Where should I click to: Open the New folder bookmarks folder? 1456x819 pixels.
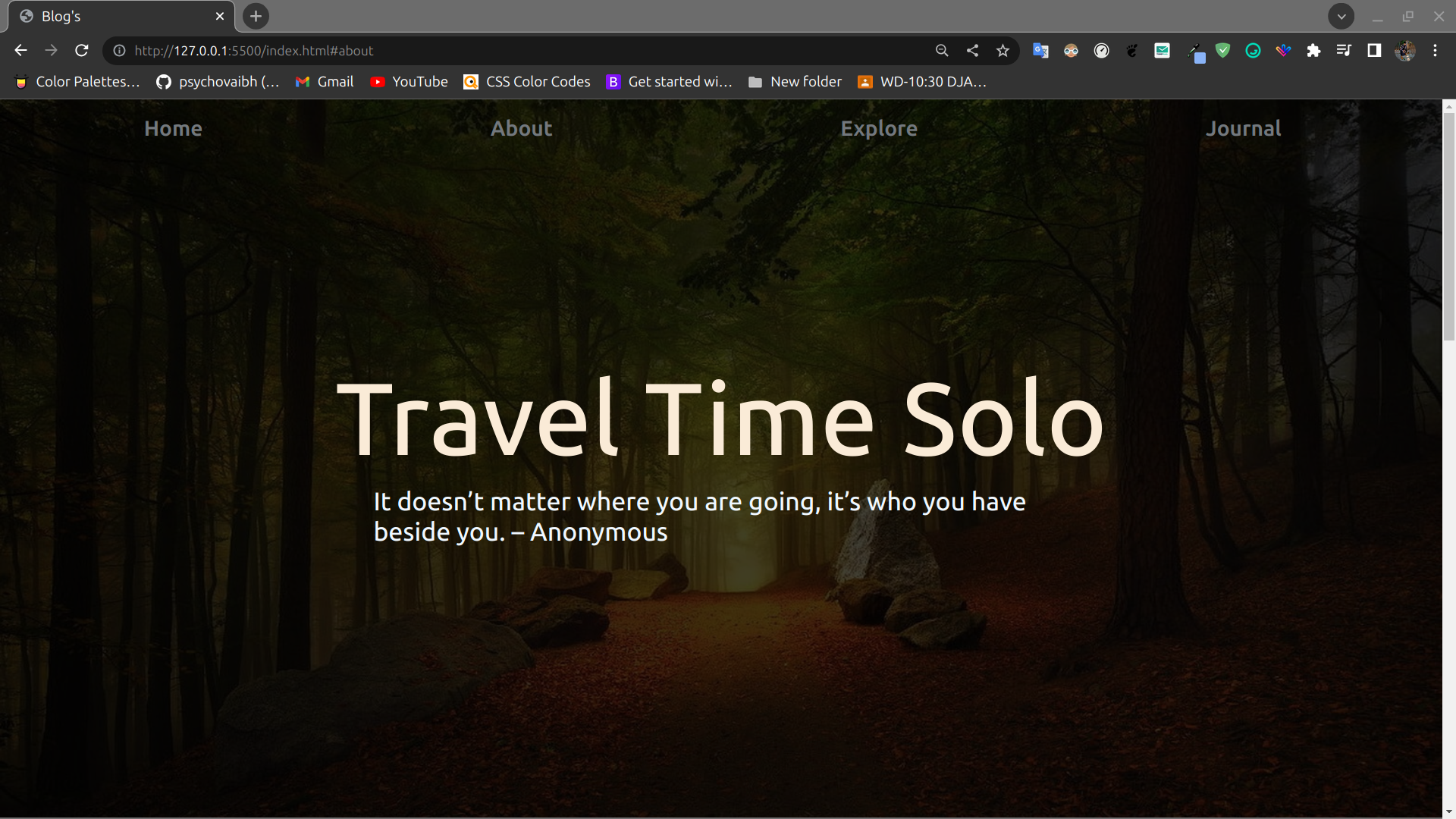point(794,81)
